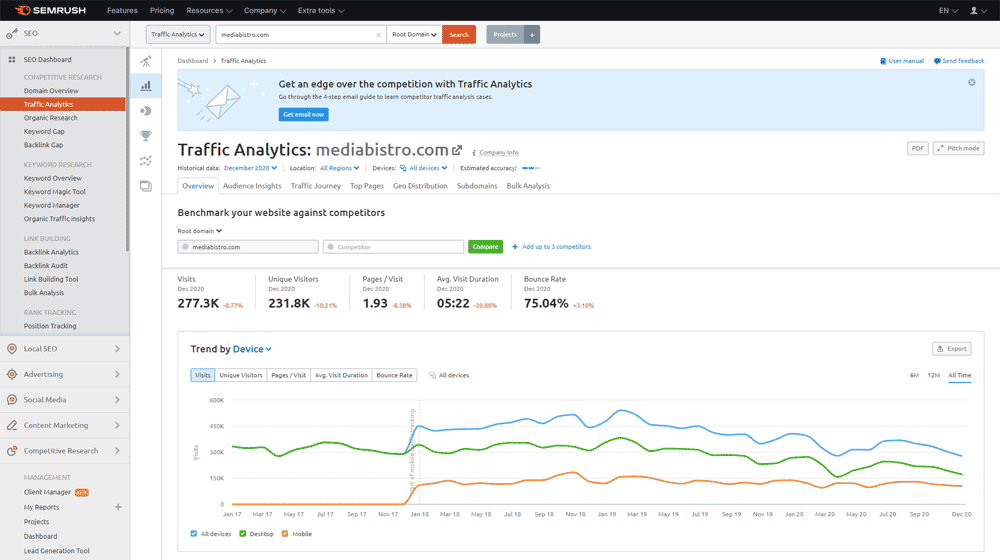The image size is (1000, 560).
Task: Open the EN language dropdown
Action: pyautogui.click(x=948, y=10)
